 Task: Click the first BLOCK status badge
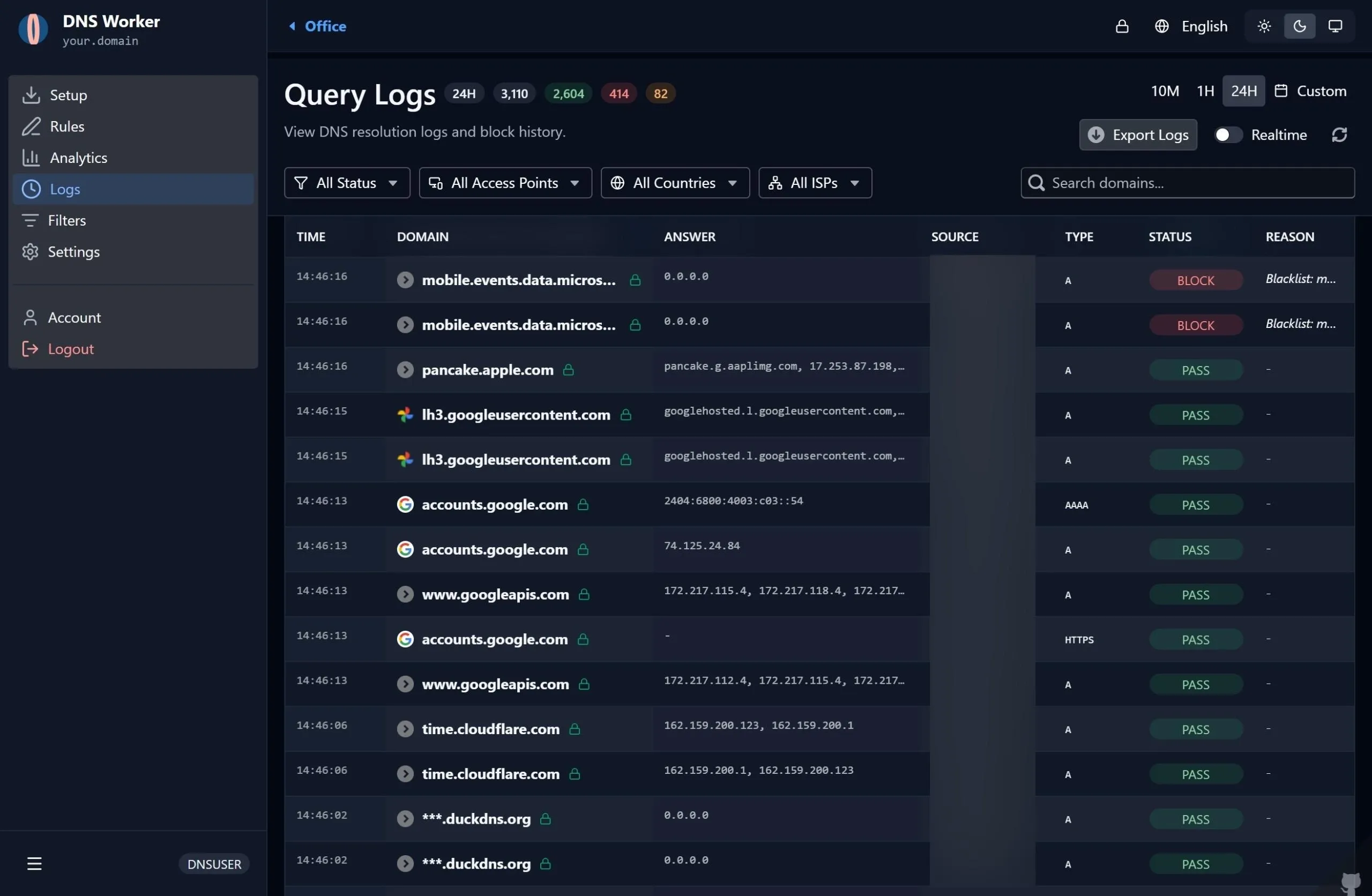click(1196, 280)
